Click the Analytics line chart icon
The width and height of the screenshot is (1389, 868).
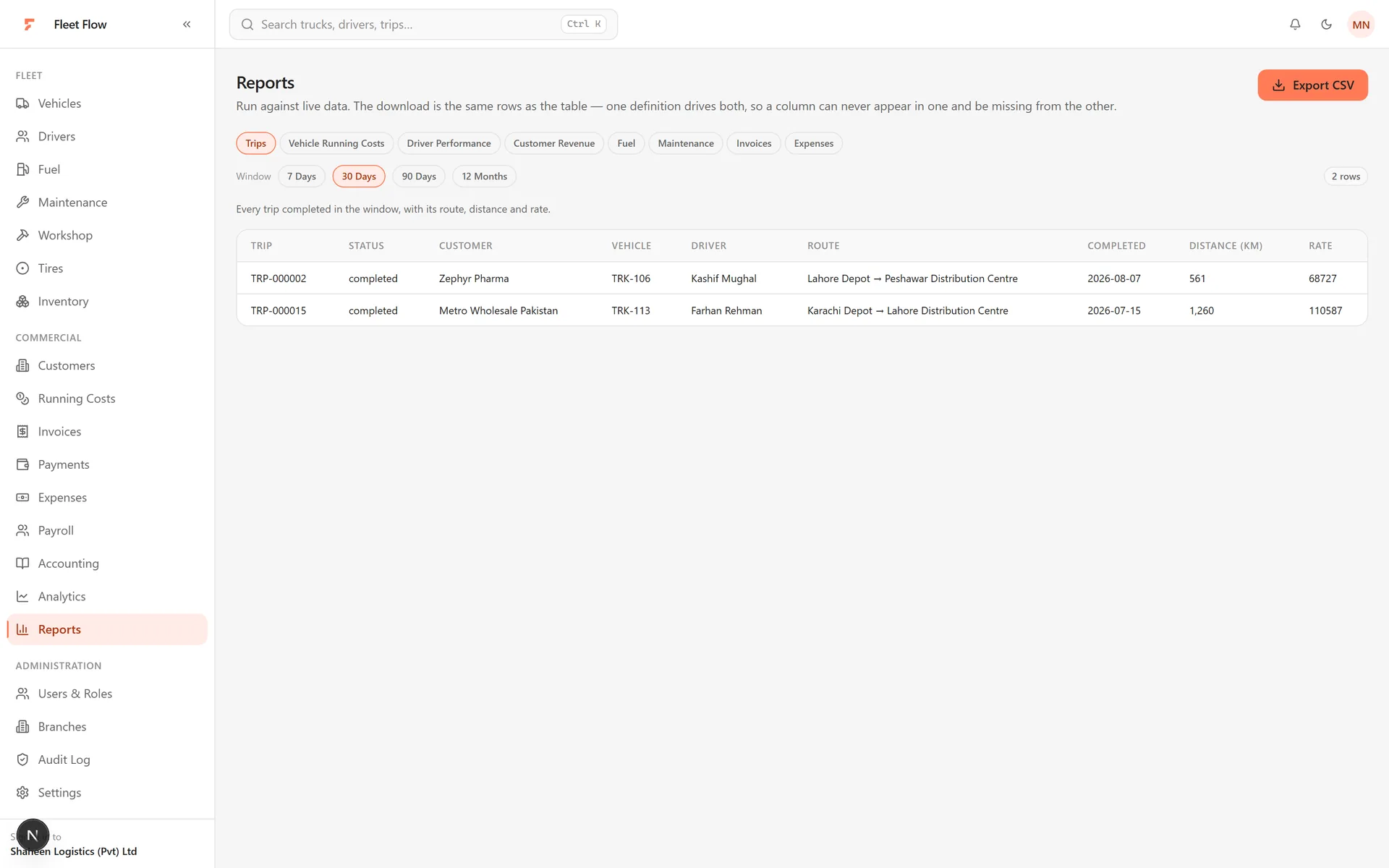coord(23,597)
